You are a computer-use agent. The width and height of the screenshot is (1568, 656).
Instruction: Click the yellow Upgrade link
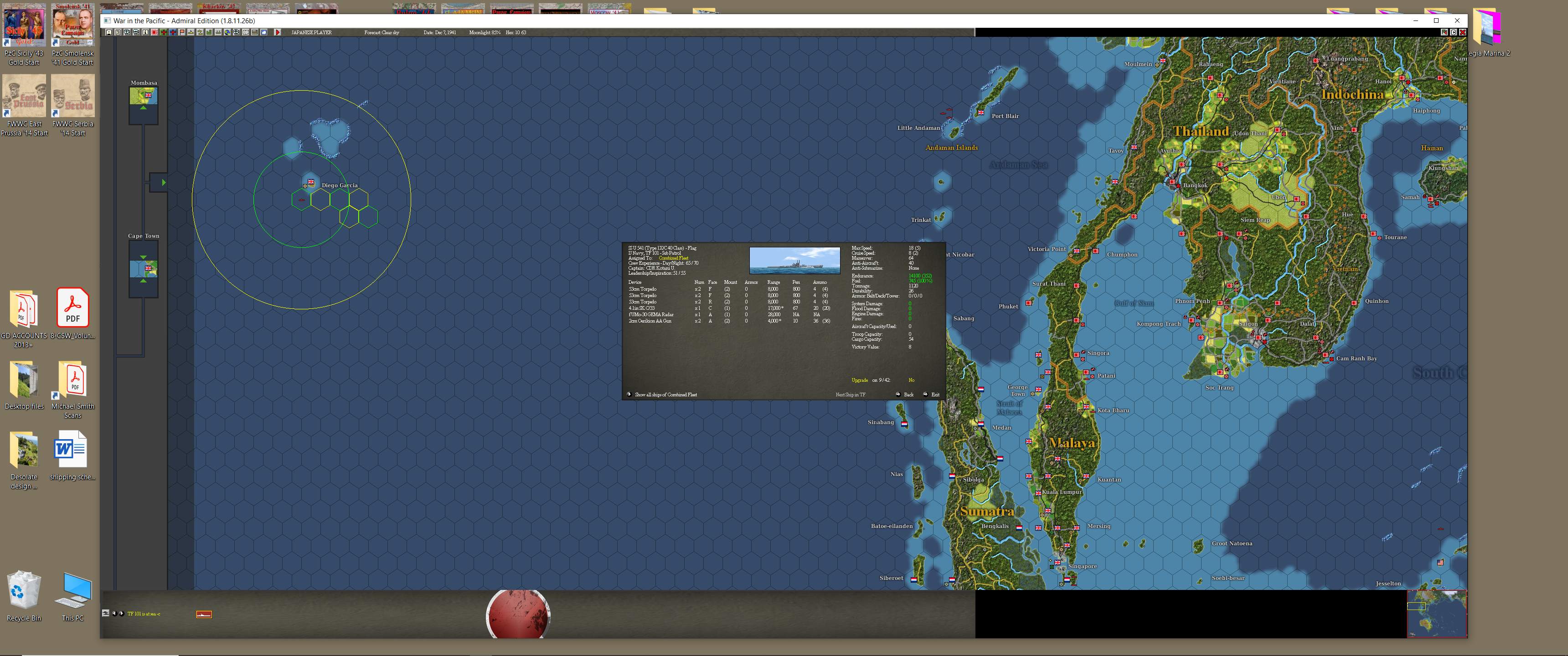point(860,380)
